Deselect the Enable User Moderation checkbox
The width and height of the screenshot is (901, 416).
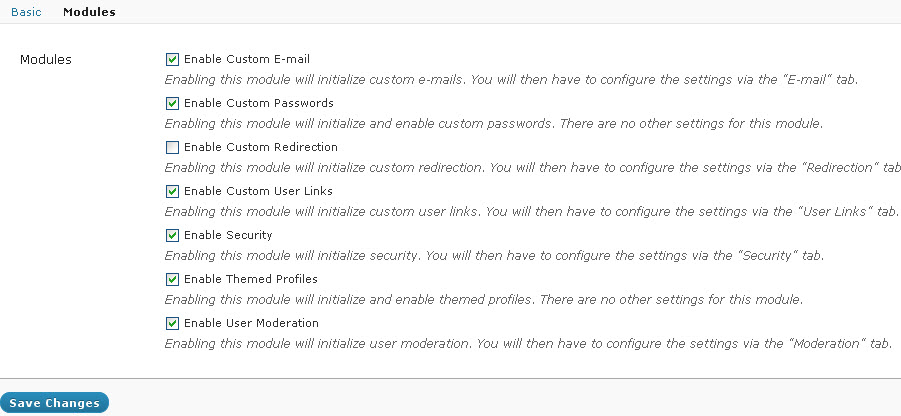click(x=172, y=323)
